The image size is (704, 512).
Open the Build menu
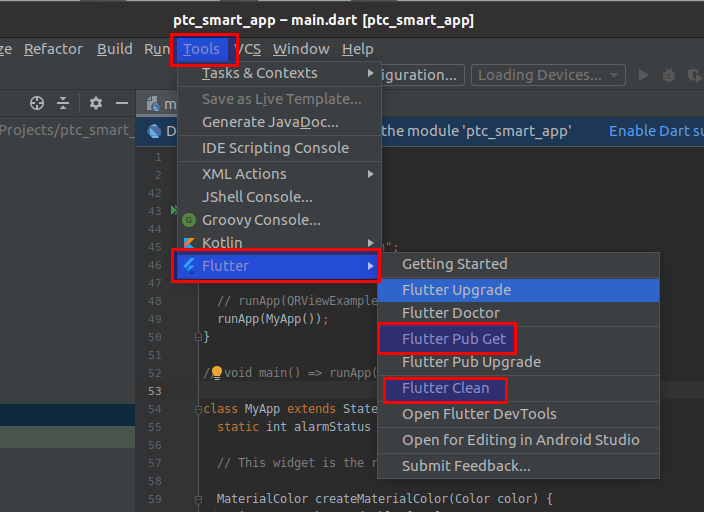point(114,49)
